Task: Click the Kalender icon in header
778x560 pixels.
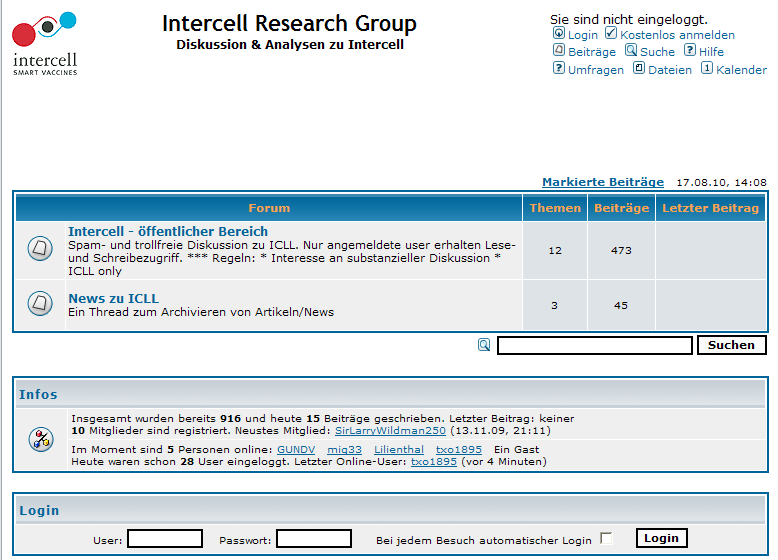Action: 707,69
